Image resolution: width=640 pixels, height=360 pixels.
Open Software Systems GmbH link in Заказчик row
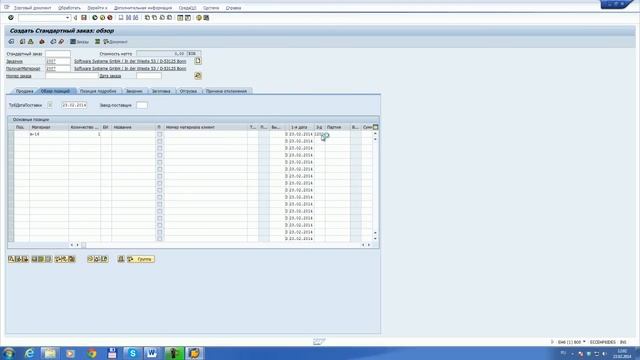130,61
